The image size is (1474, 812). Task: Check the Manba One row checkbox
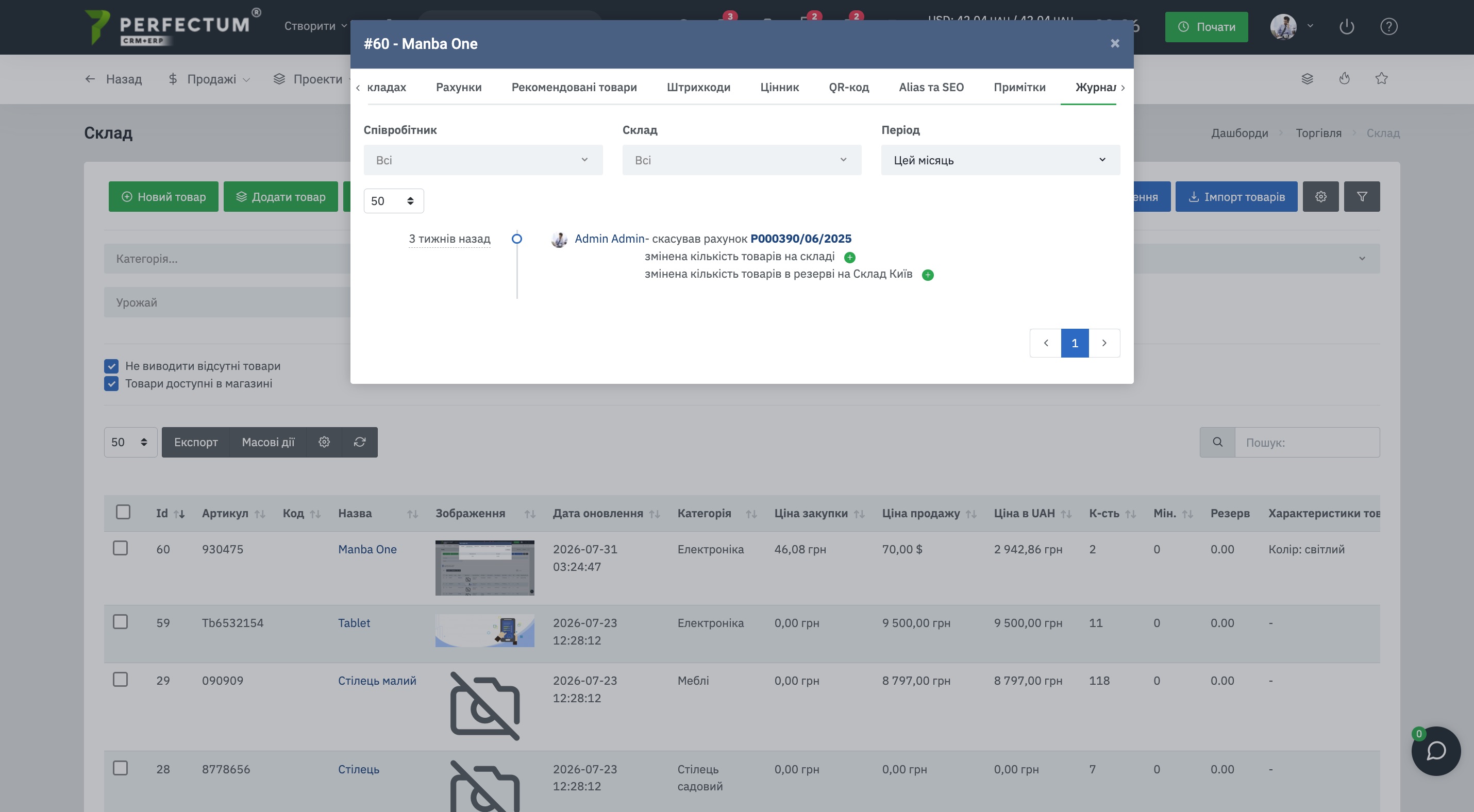pyautogui.click(x=120, y=548)
